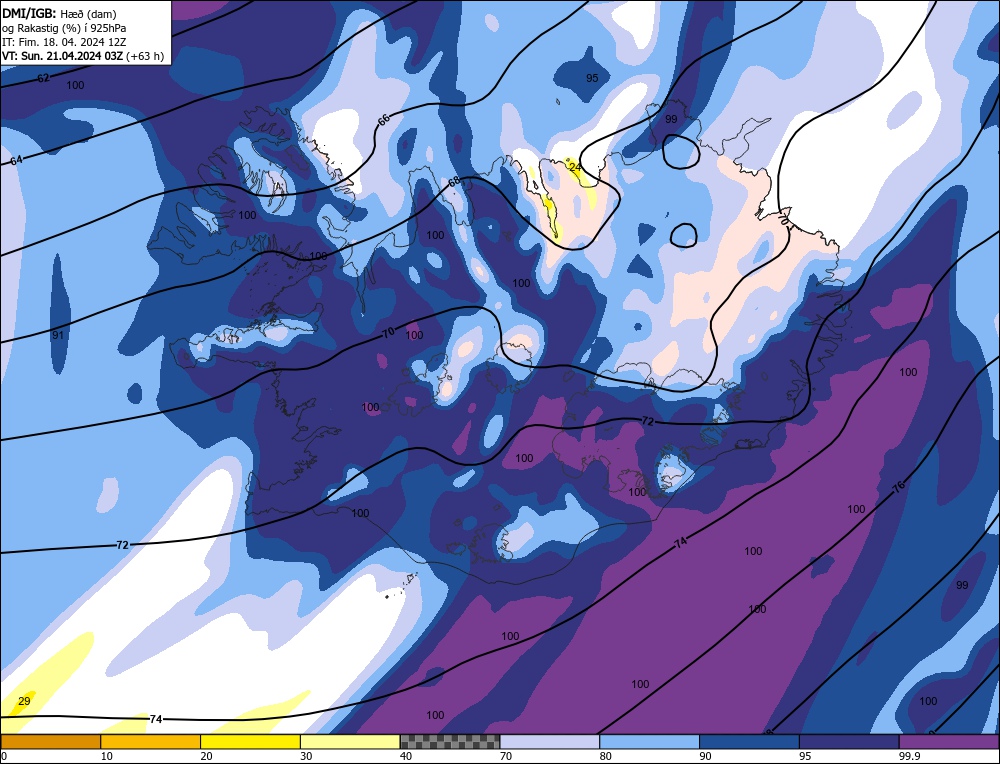Click the legend tick label '10'
This screenshot has width=1000, height=764.
coord(106,756)
